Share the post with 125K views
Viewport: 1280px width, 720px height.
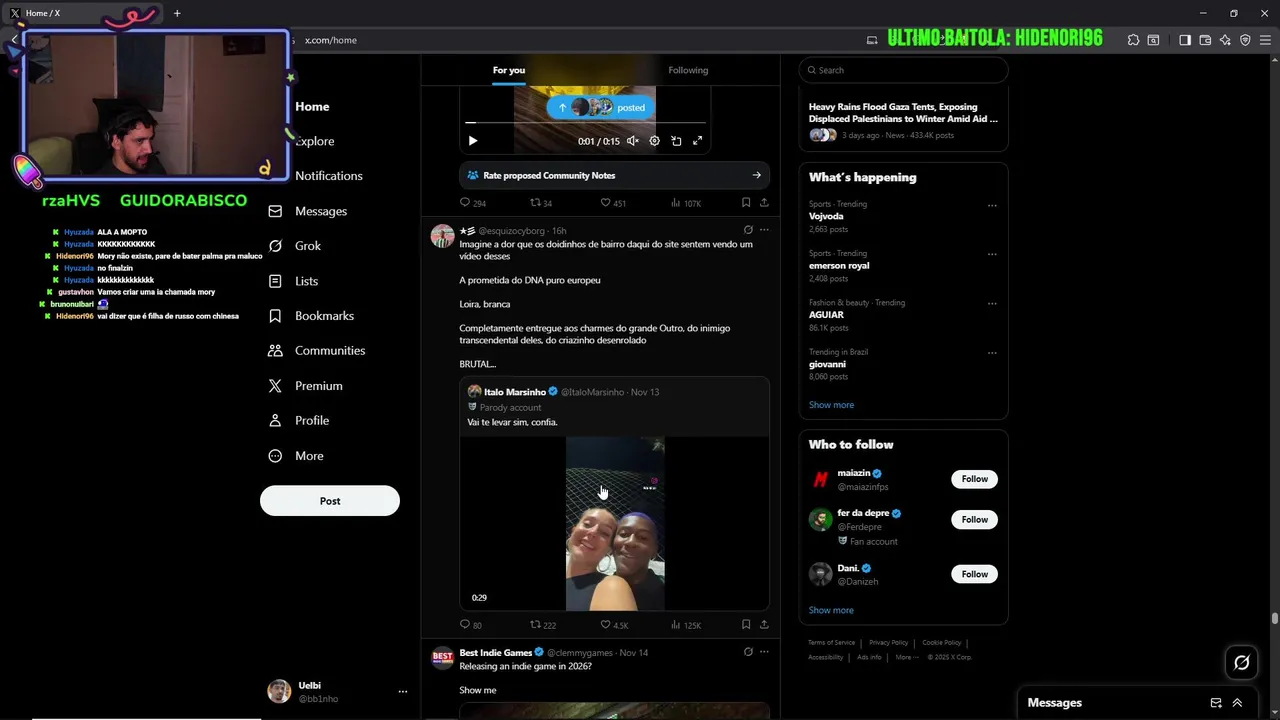pos(764,625)
